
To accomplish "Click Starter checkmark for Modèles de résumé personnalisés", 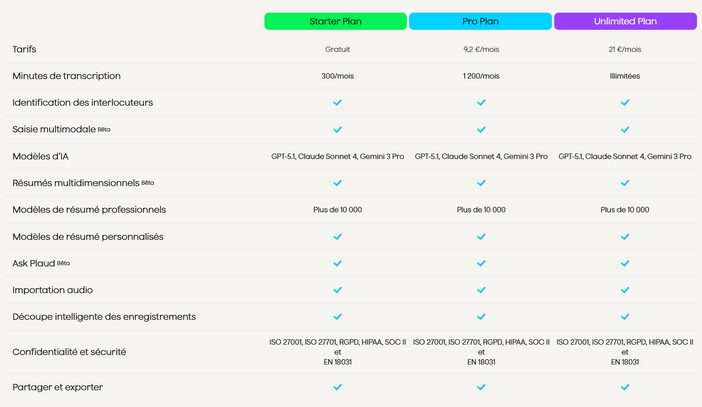I will click(337, 237).
